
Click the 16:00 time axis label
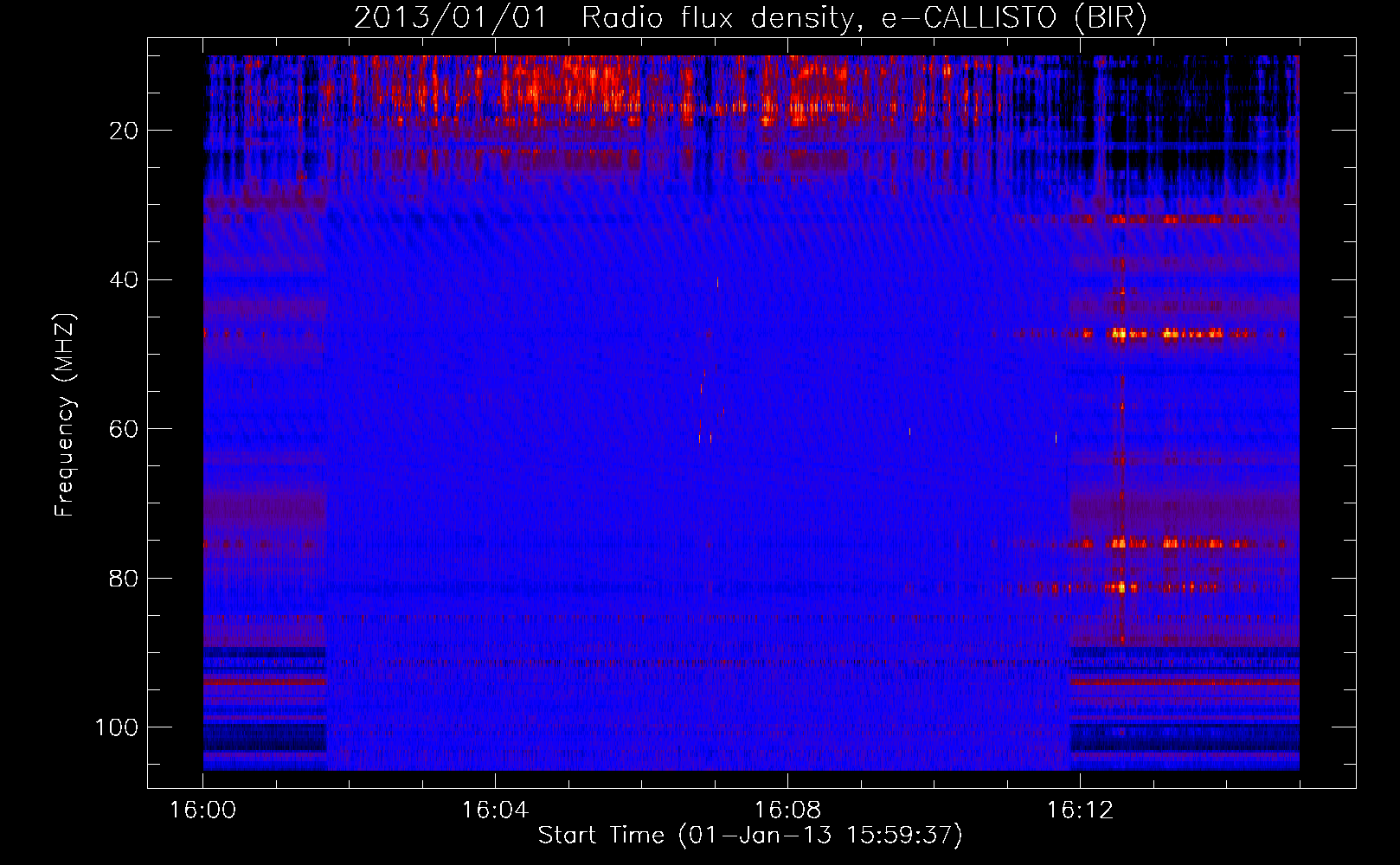pyautogui.click(x=202, y=810)
